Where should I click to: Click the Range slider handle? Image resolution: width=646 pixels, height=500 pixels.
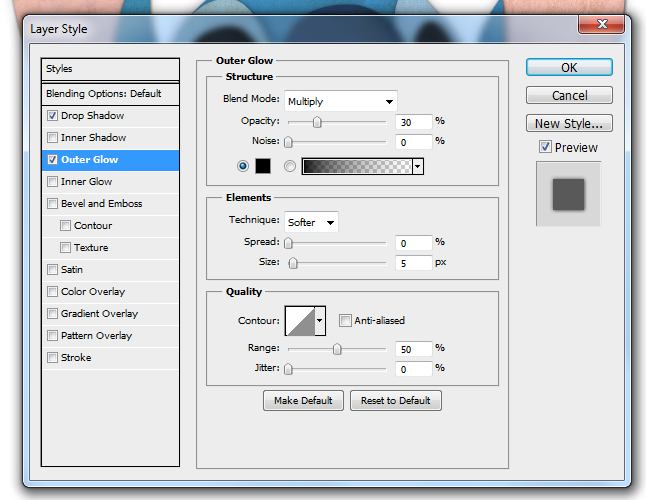(x=337, y=349)
